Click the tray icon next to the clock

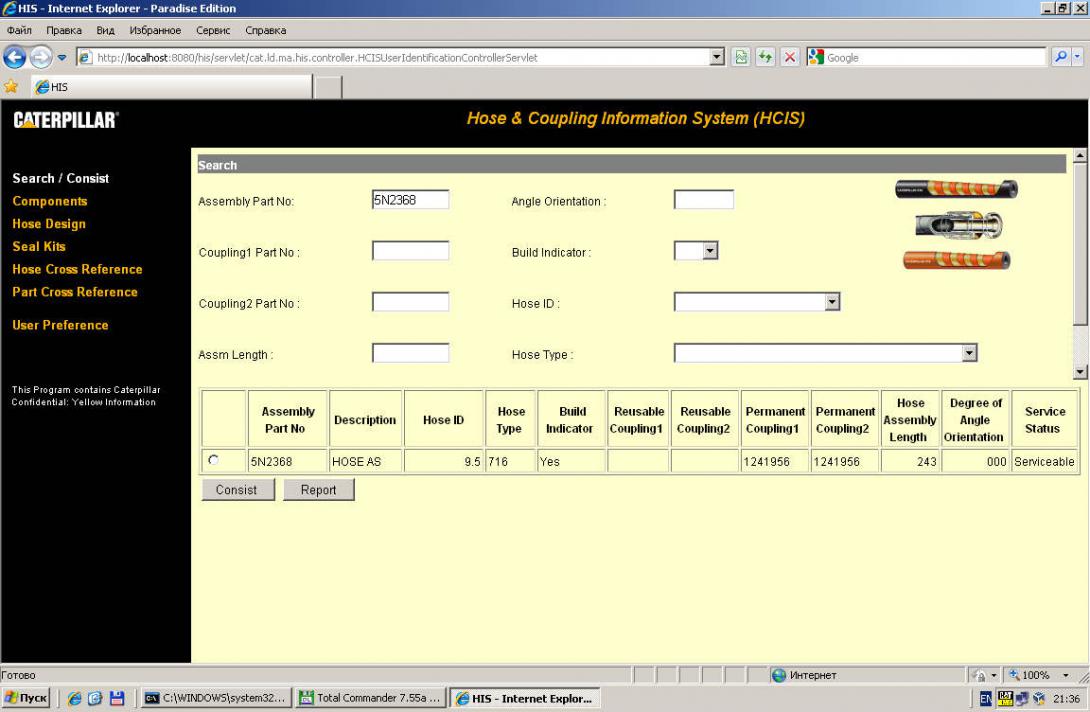[1039, 699]
